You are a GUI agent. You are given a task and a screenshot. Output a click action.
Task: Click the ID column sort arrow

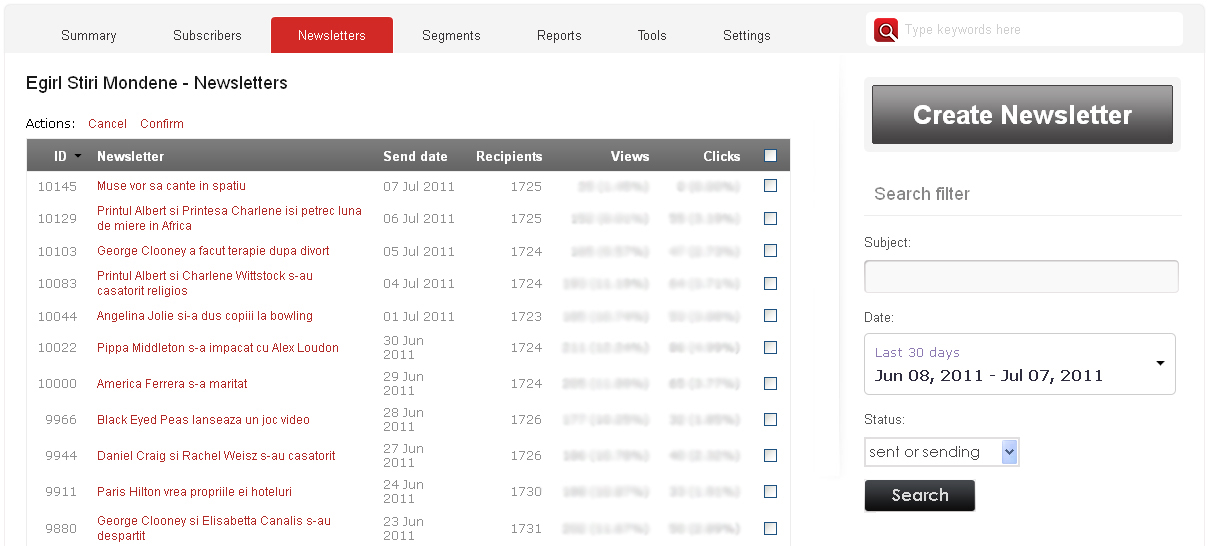pos(78,157)
